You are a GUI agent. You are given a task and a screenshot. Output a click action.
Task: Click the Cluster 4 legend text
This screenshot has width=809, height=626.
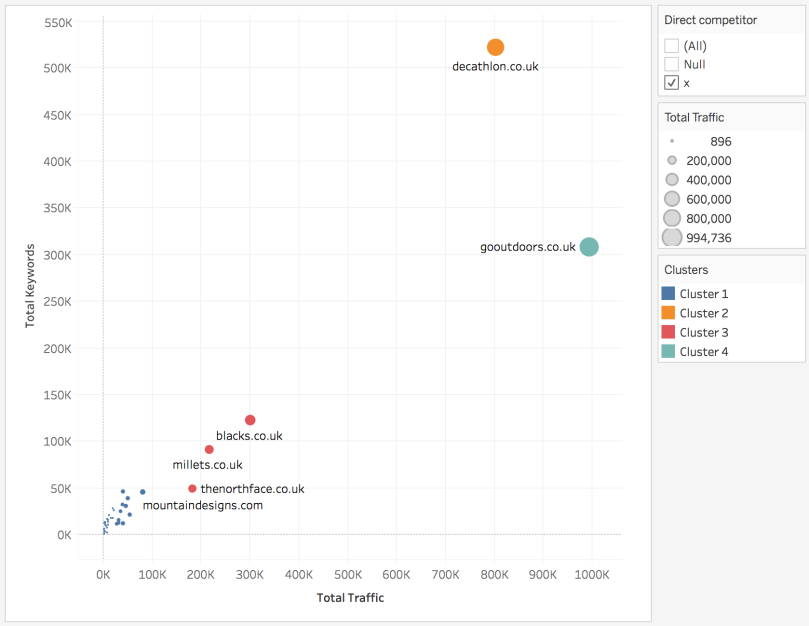click(x=704, y=351)
